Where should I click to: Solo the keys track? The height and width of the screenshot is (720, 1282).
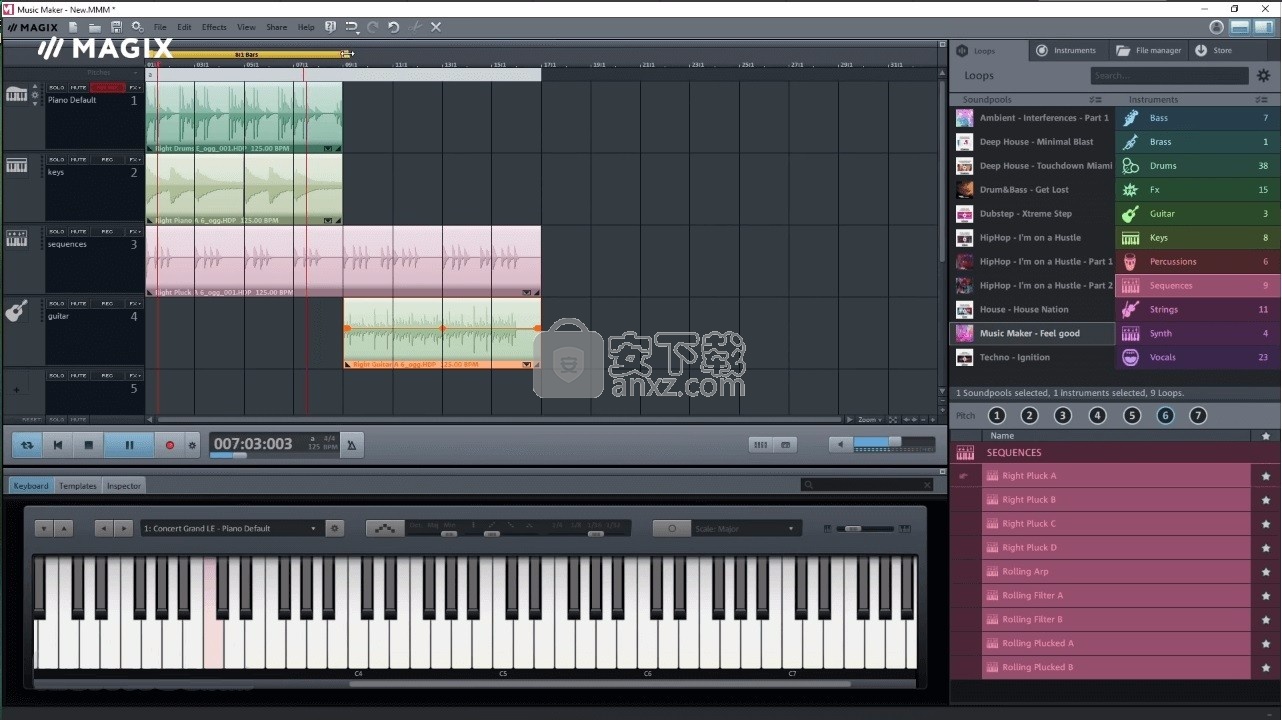57,160
